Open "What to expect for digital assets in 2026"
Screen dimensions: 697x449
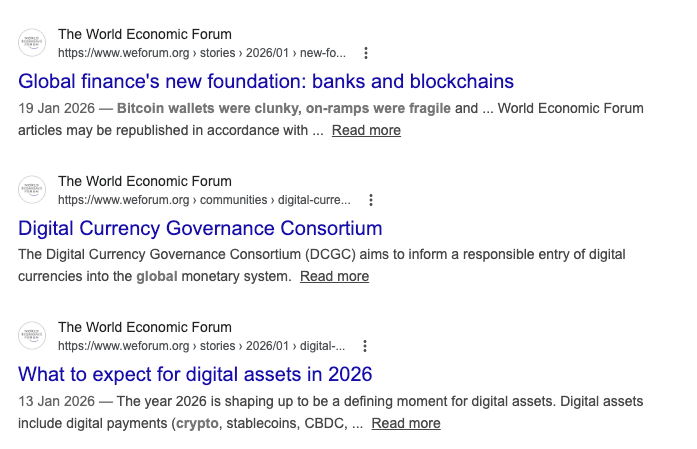195,375
